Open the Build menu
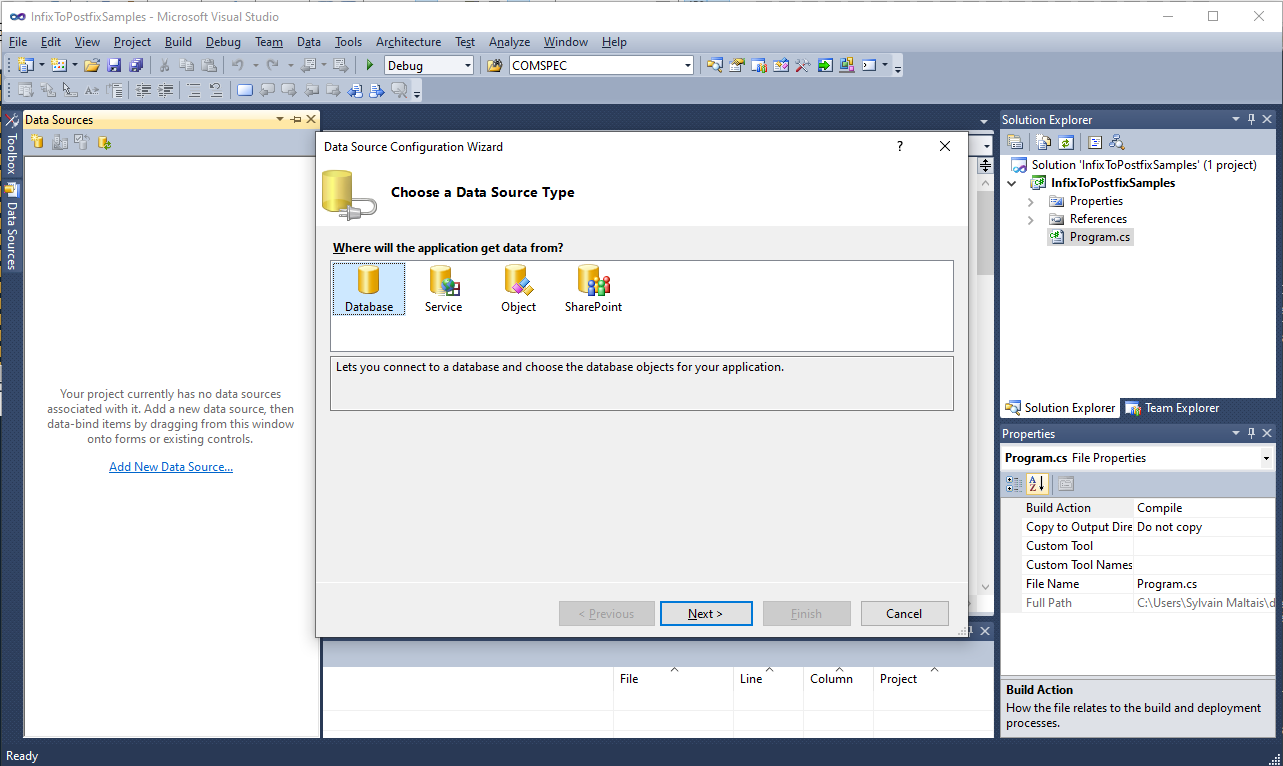 pos(178,42)
